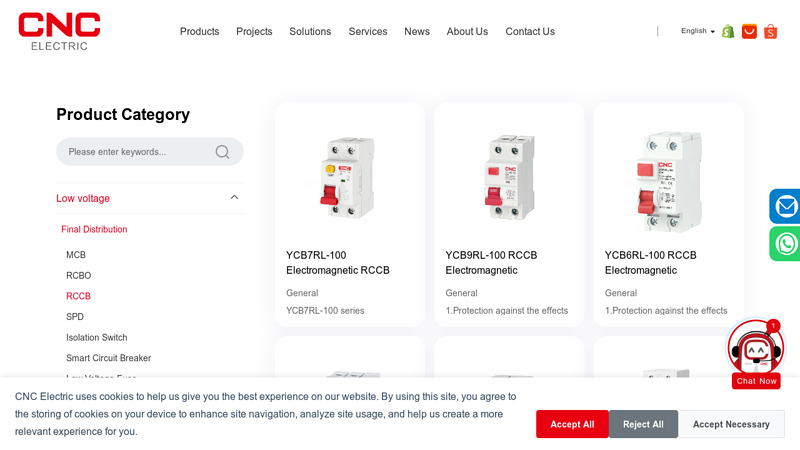Screen dimensions: 800x450
Task: Click the CNC Electric logo
Action: click(x=59, y=32)
